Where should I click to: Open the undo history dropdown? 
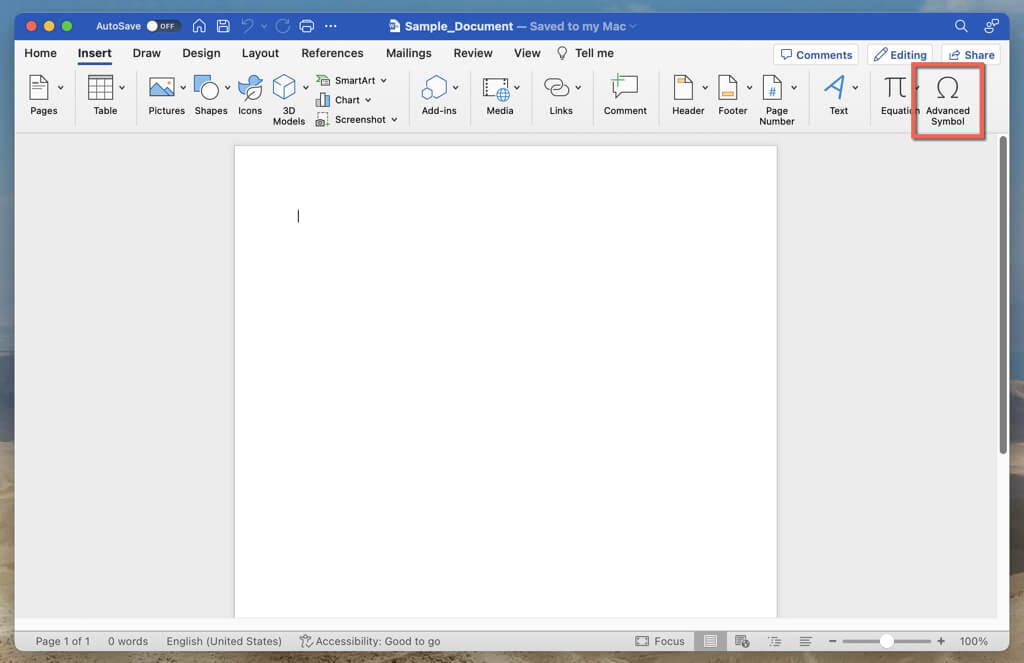(x=264, y=27)
